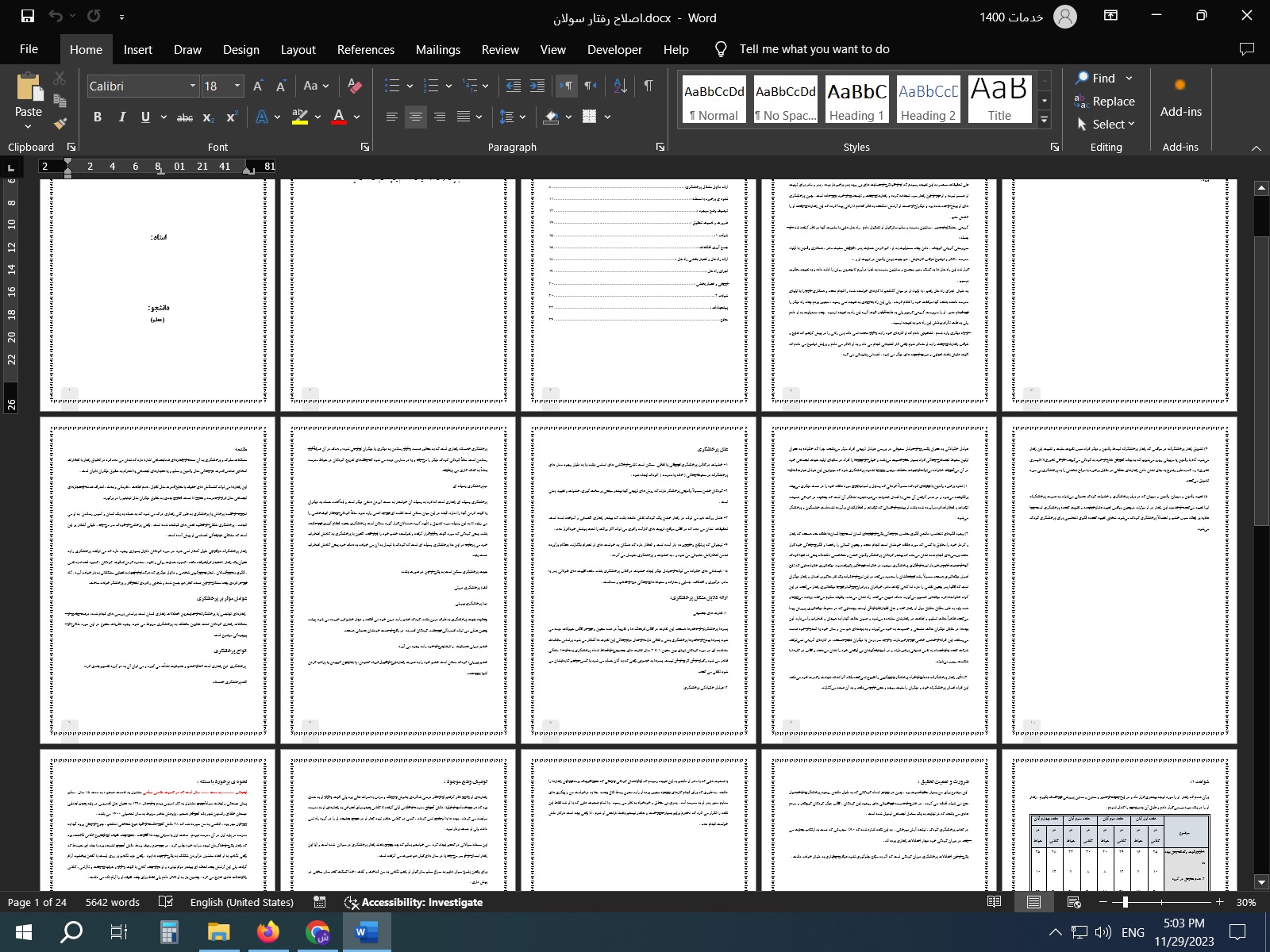The height and width of the screenshot is (952, 1270).
Task: Click the Save icon in title bar
Action: 27,17
